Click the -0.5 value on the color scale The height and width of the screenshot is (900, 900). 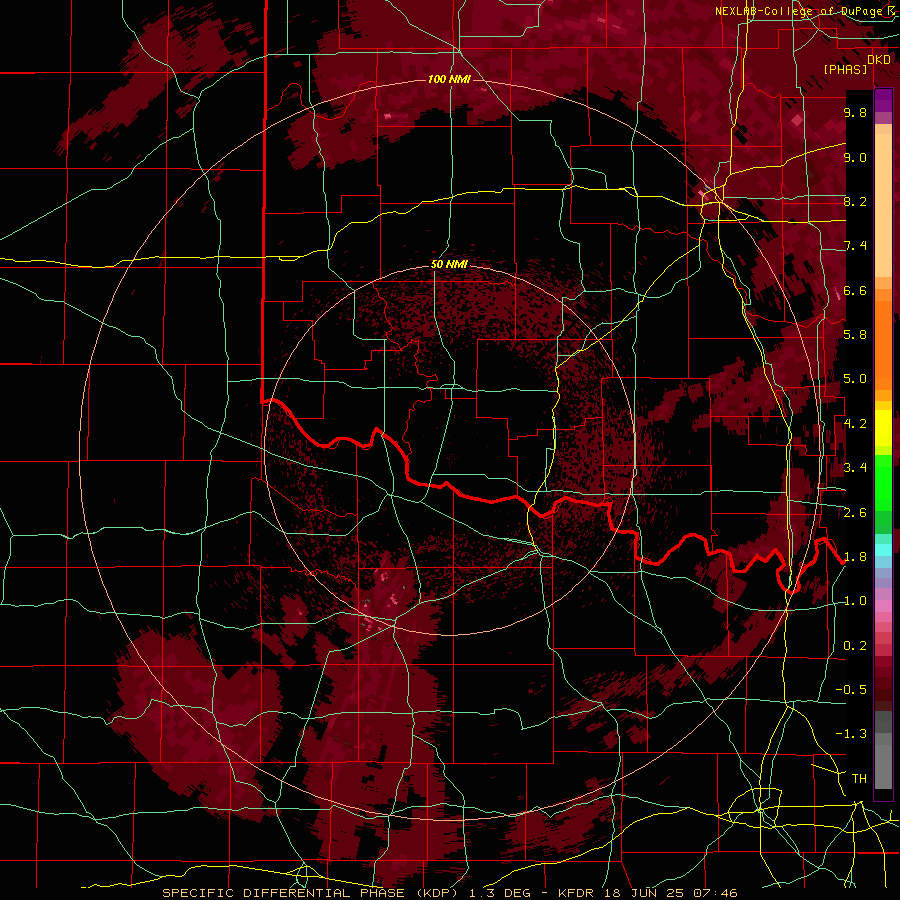point(851,690)
